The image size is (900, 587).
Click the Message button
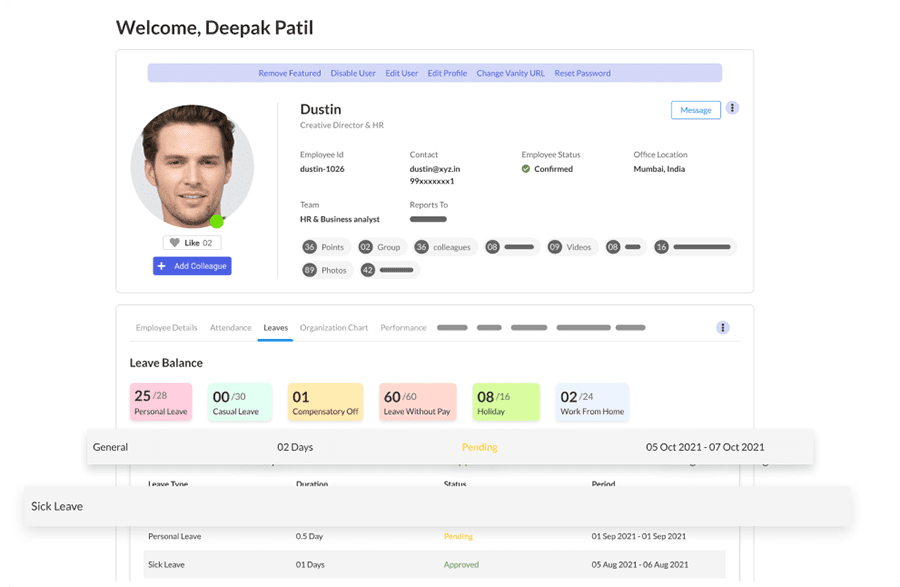point(696,110)
